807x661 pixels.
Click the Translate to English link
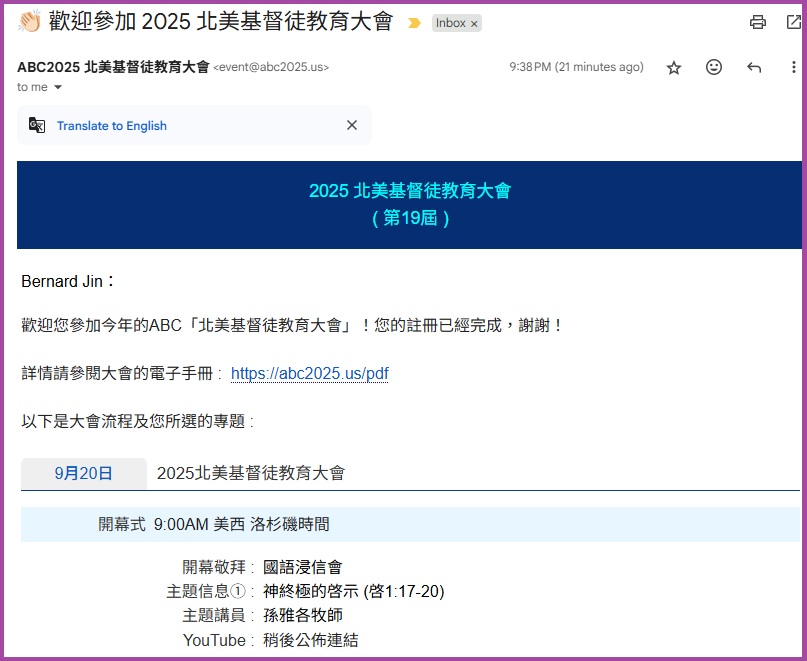(112, 126)
